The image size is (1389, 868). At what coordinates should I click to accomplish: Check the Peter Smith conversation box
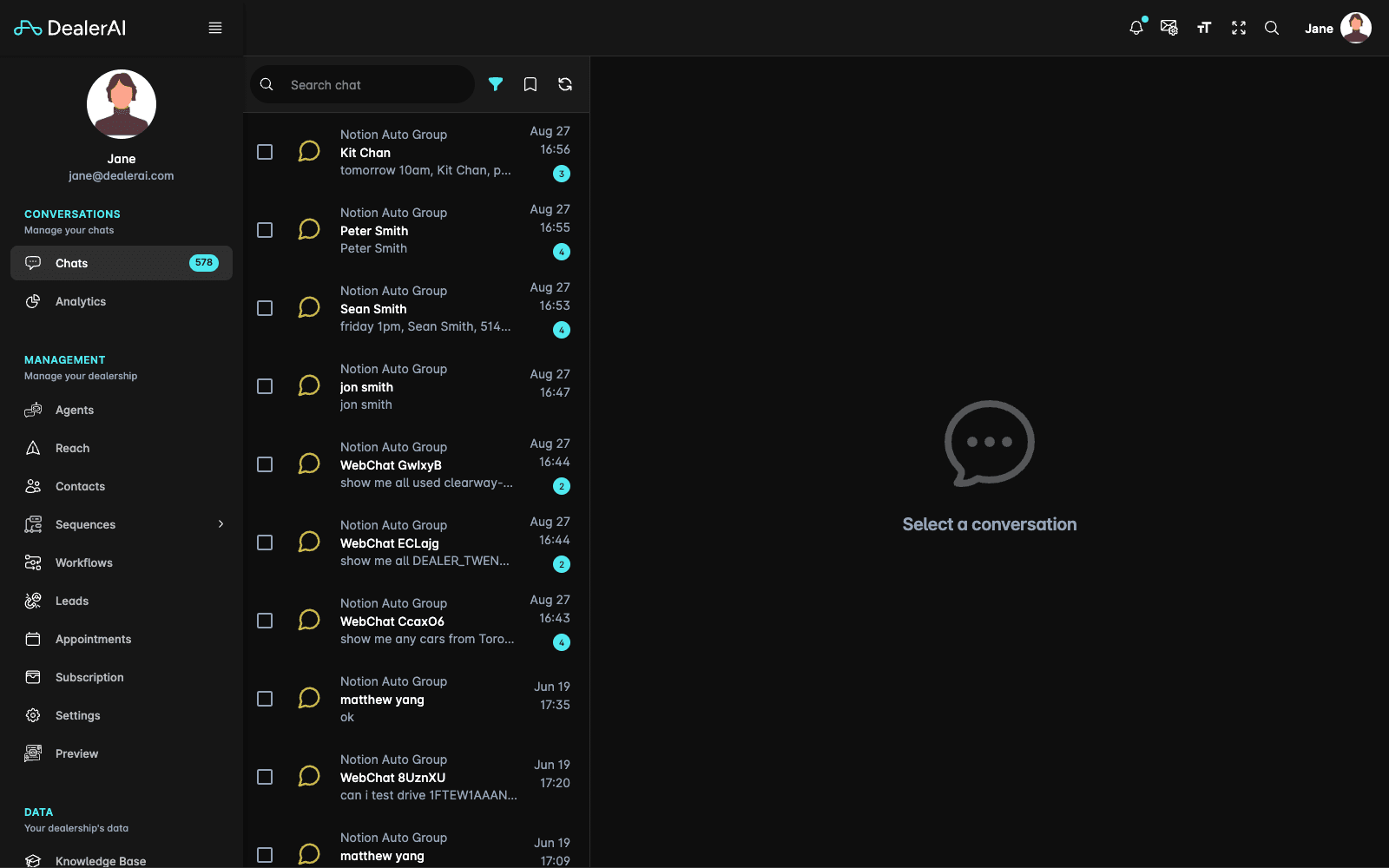pyautogui.click(x=265, y=230)
